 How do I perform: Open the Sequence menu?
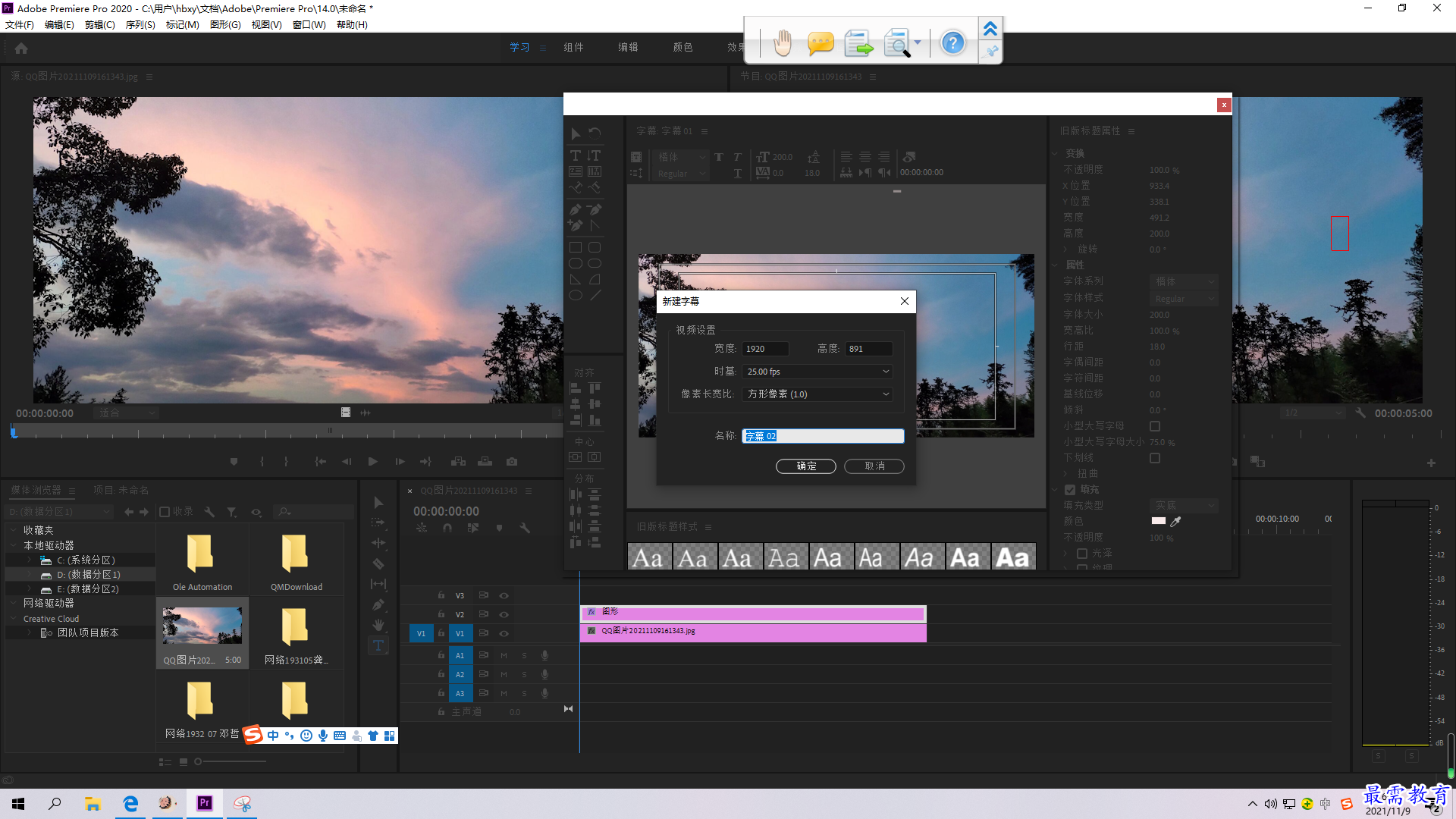pyautogui.click(x=140, y=25)
